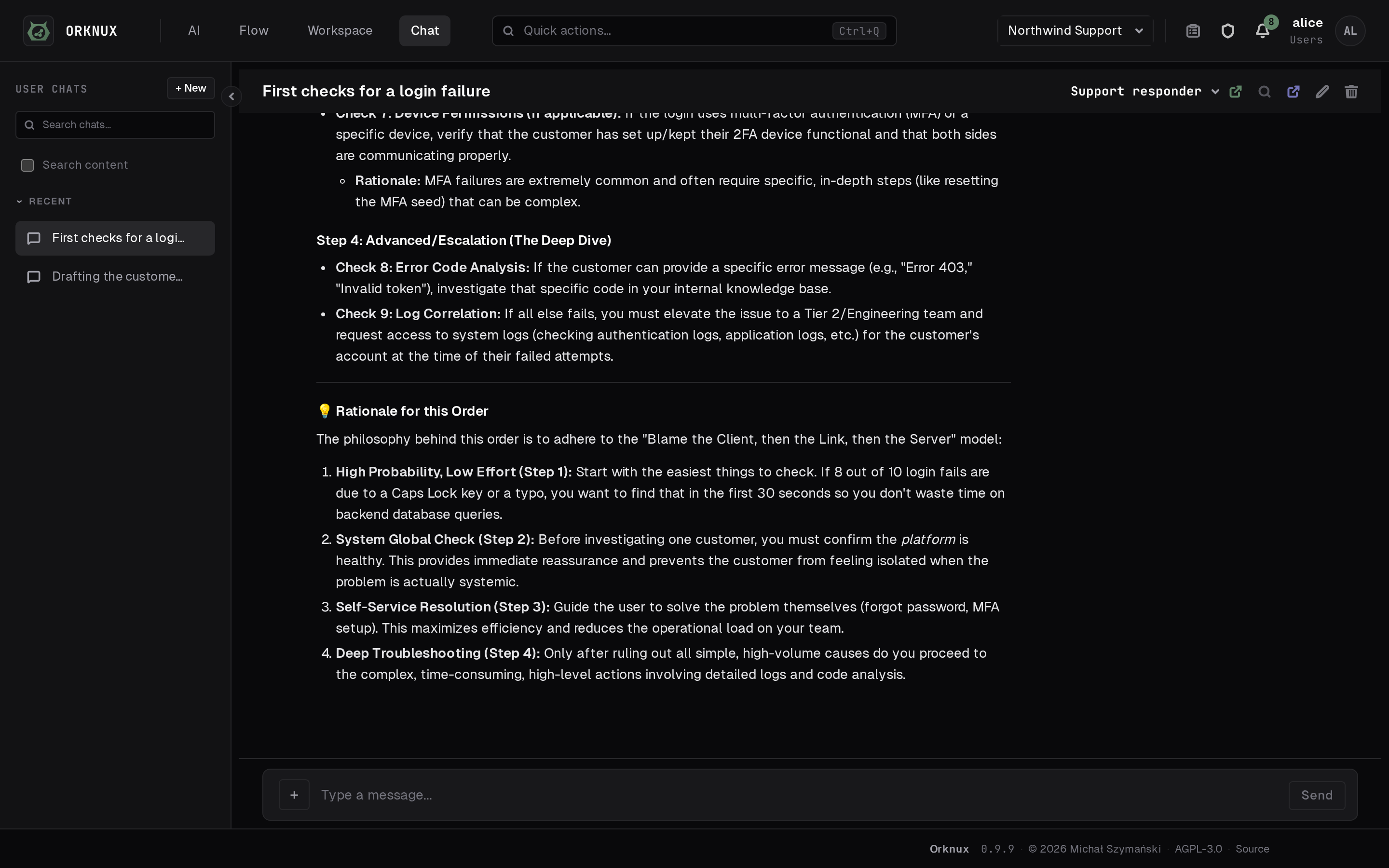Search within this chat using magnifier icon
This screenshot has width=1389, height=868.
coord(1265,92)
